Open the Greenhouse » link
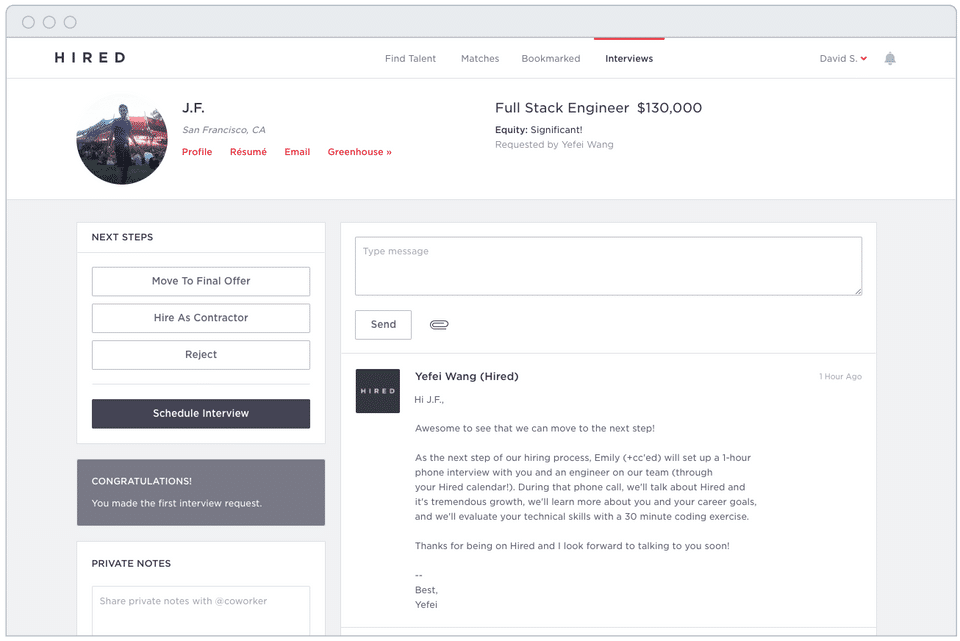The width and height of the screenshot is (960, 641). [359, 152]
